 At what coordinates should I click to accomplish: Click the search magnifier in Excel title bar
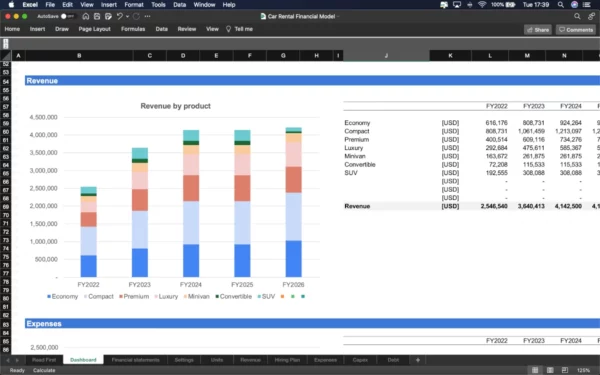(577, 16)
